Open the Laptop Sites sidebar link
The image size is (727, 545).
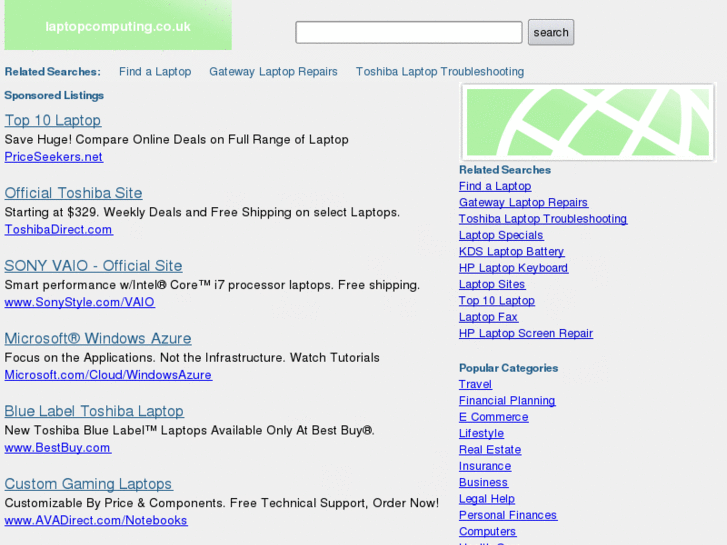pyautogui.click(x=492, y=284)
